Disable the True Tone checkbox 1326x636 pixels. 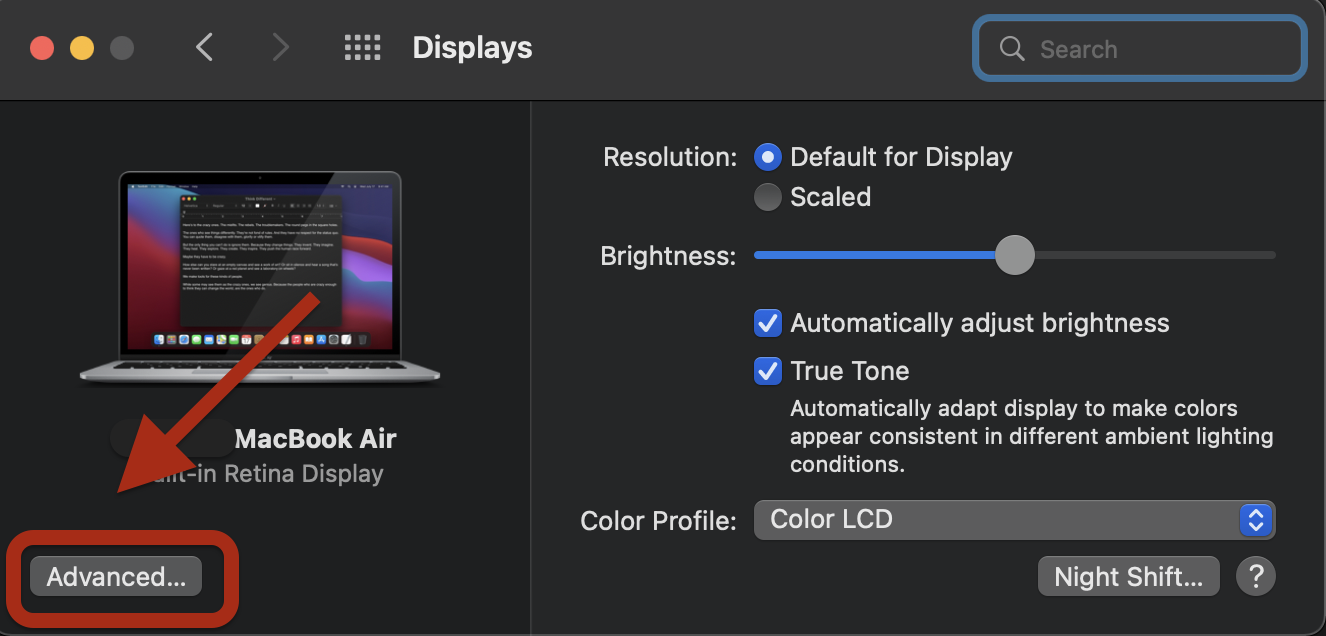[x=768, y=371]
